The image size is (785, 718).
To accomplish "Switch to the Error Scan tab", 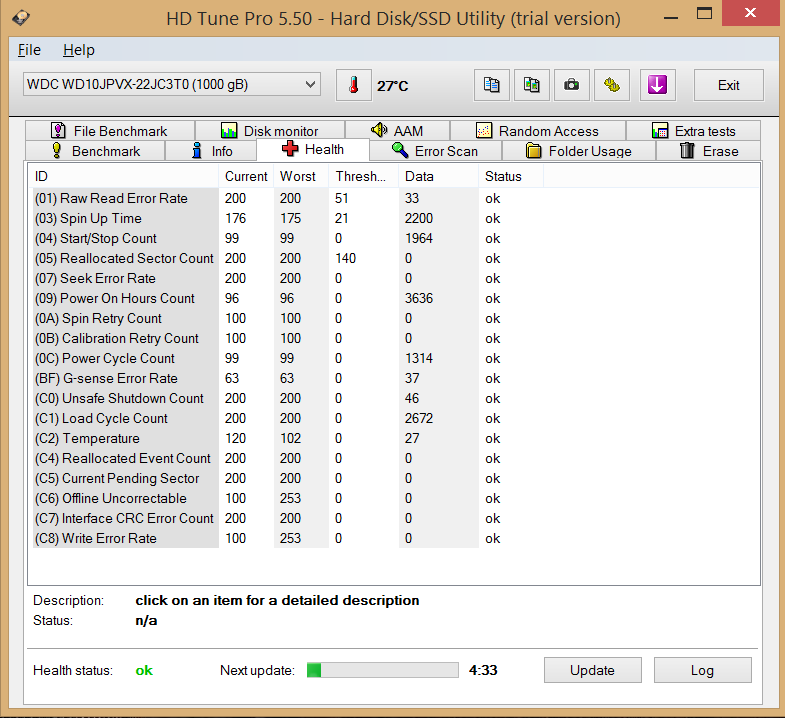I will click(x=436, y=151).
